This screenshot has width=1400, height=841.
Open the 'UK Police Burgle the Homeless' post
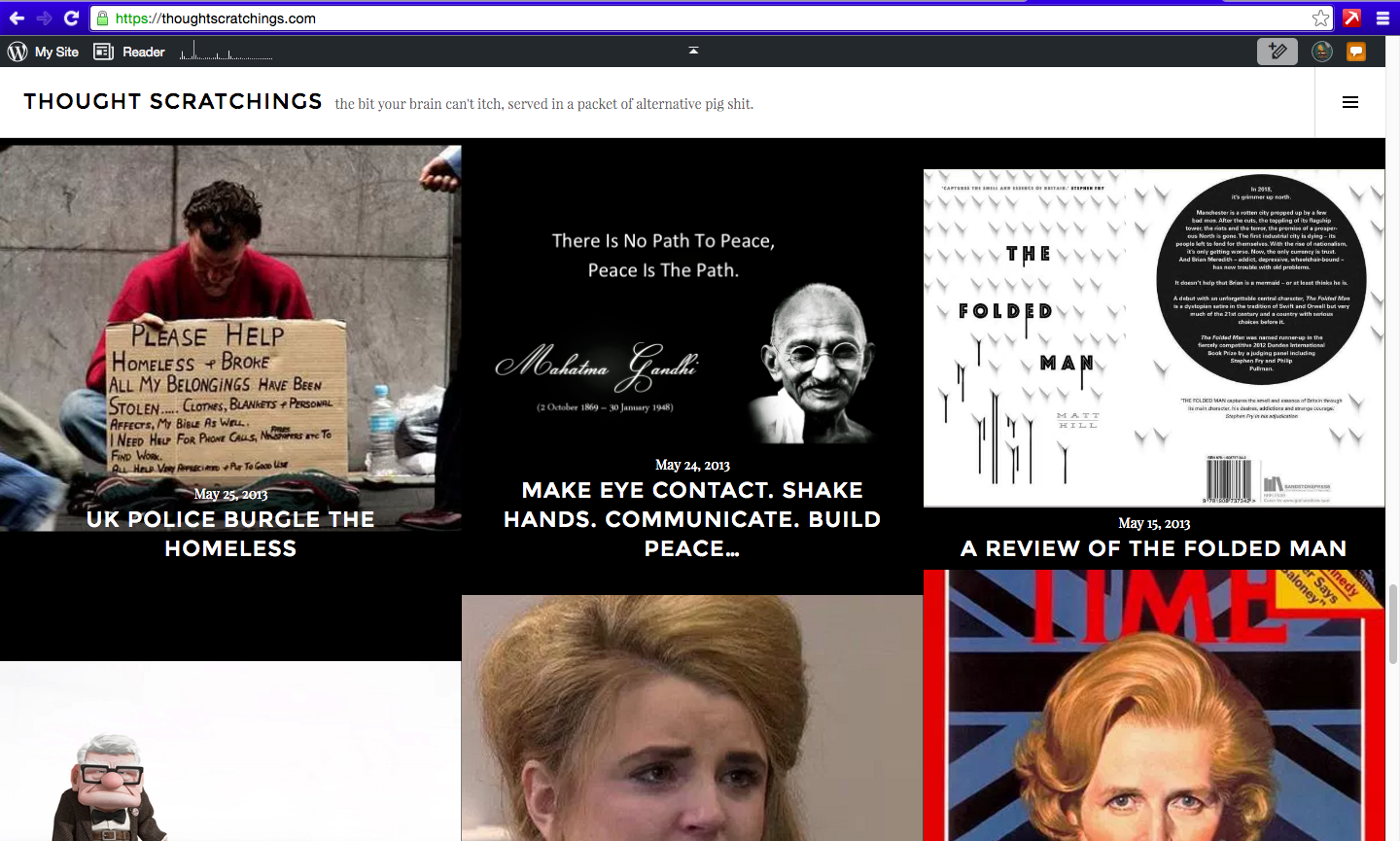[230, 534]
